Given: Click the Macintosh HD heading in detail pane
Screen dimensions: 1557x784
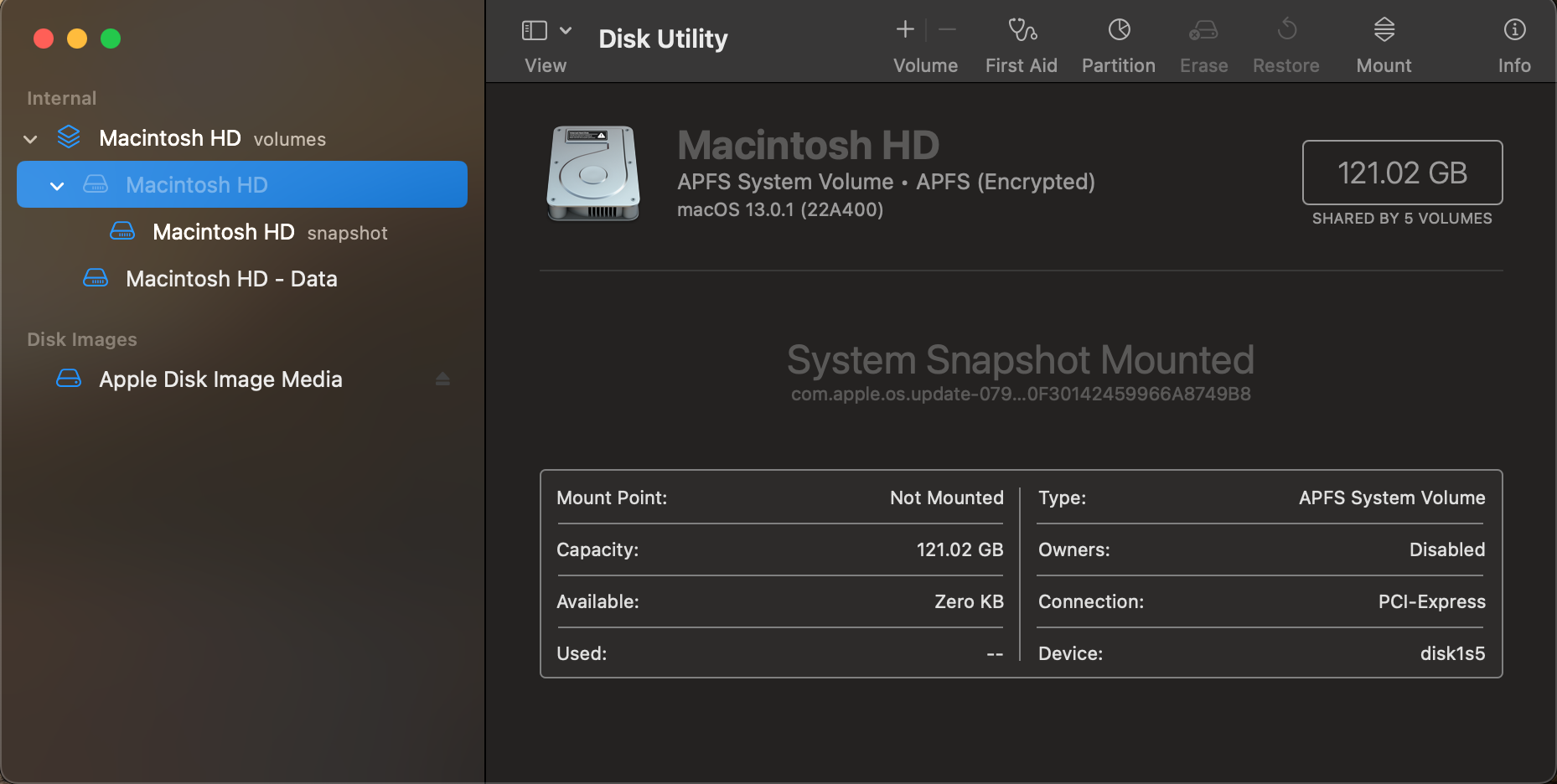Looking at the screenshot, I should pos(808,145).
